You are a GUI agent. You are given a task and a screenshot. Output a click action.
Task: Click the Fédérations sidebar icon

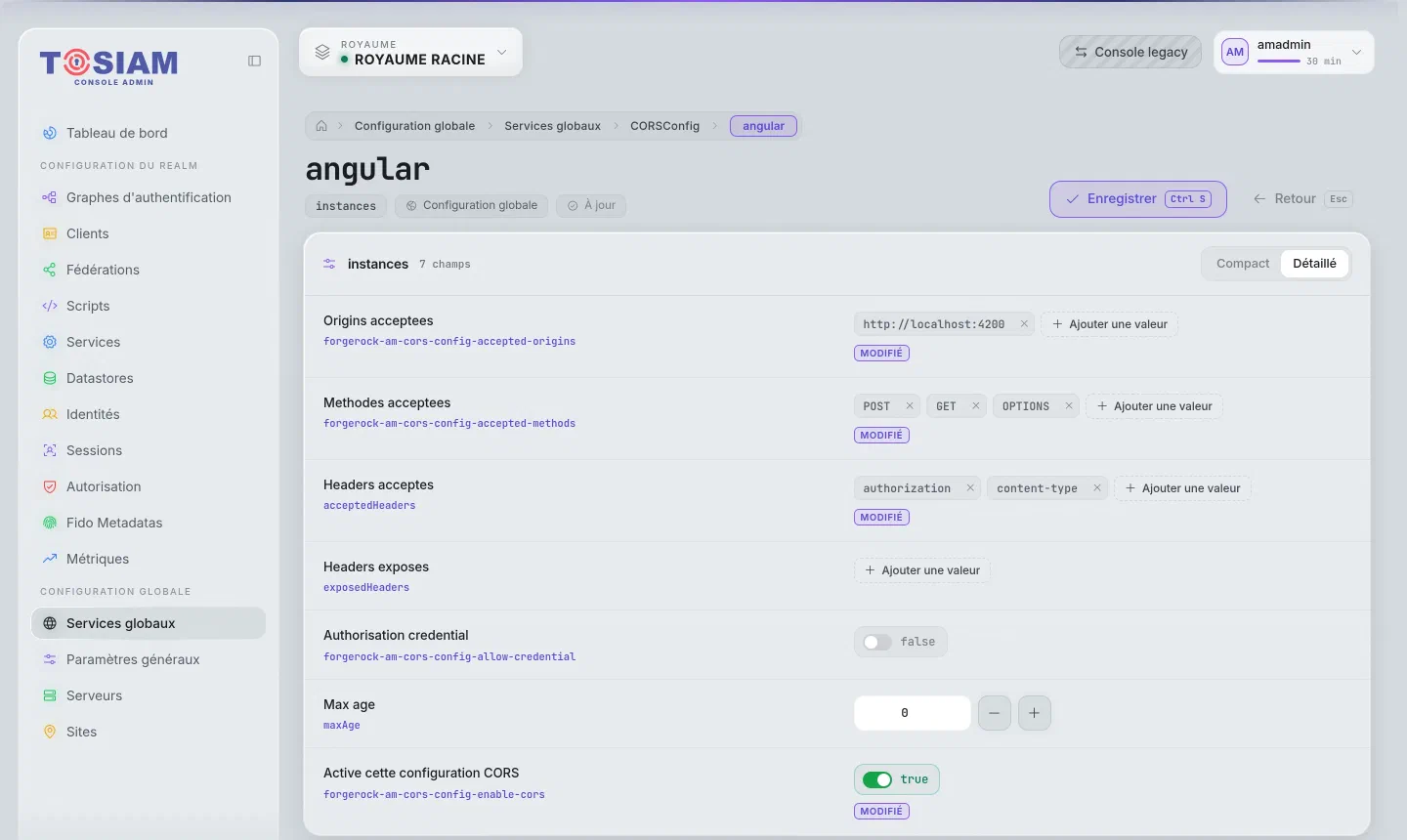[50, 270]
